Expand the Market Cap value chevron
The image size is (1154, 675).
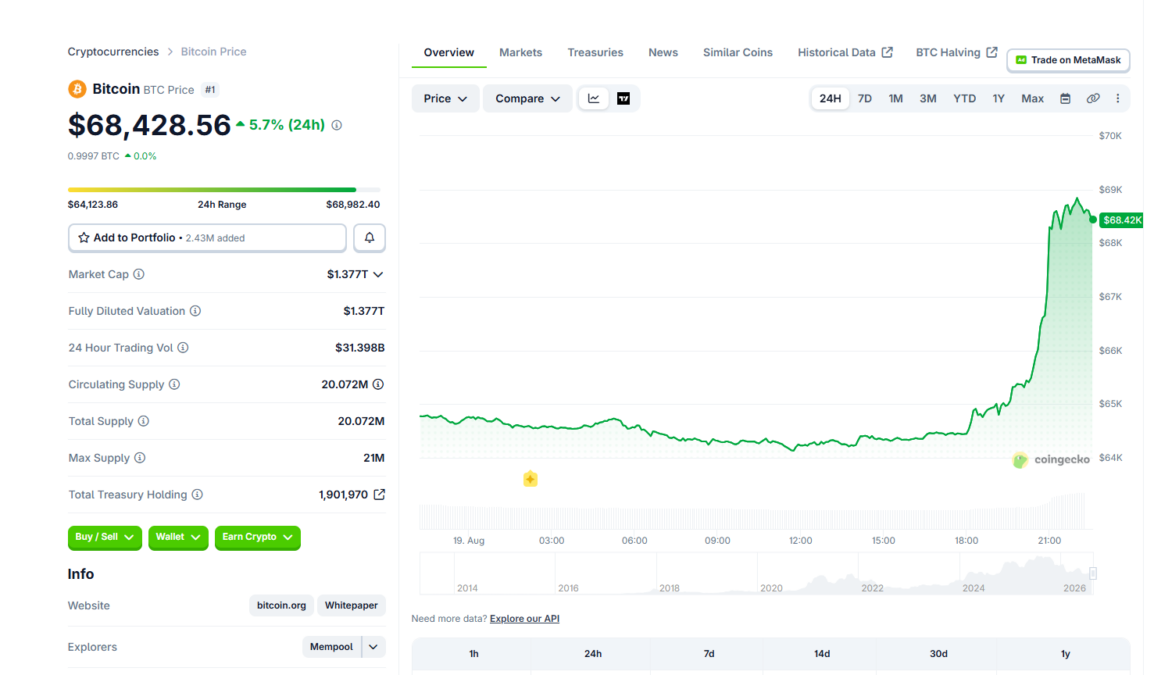pyautogui.click(x=378, y=275)
